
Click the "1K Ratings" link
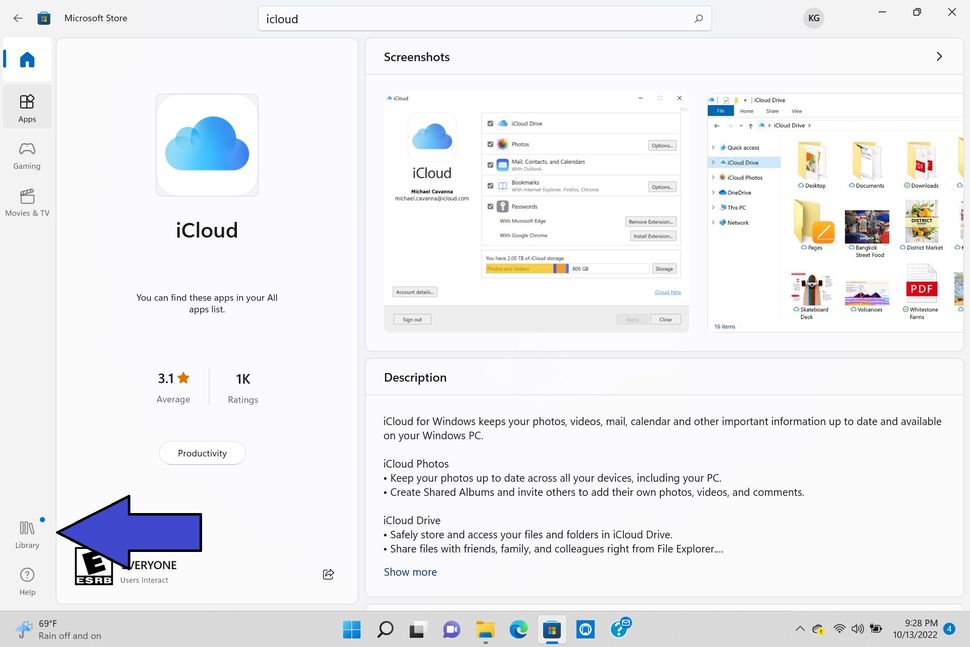click(x=242, y=387)
